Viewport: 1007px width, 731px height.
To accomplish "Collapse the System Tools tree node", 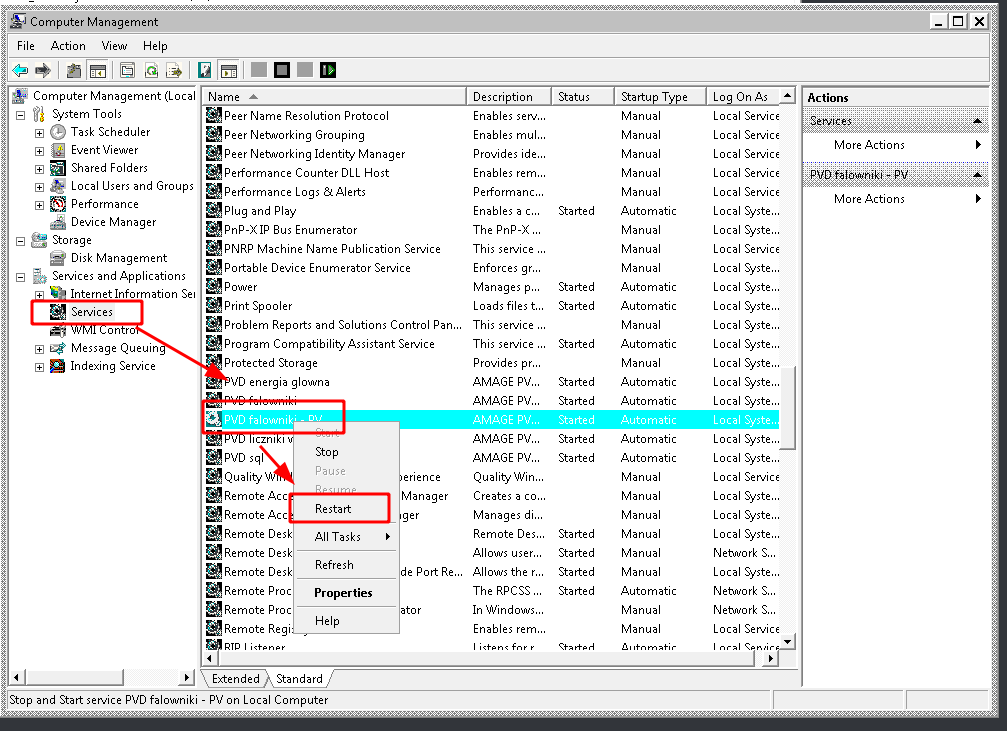I will coord(21,114).
